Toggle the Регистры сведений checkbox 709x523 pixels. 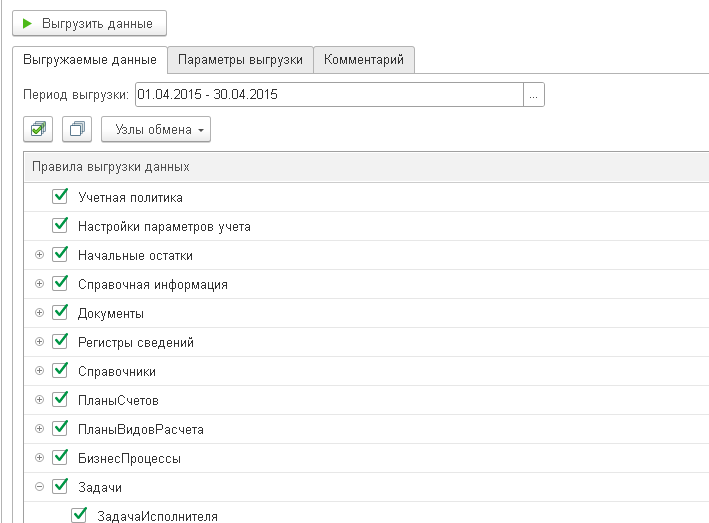point(60,341)
